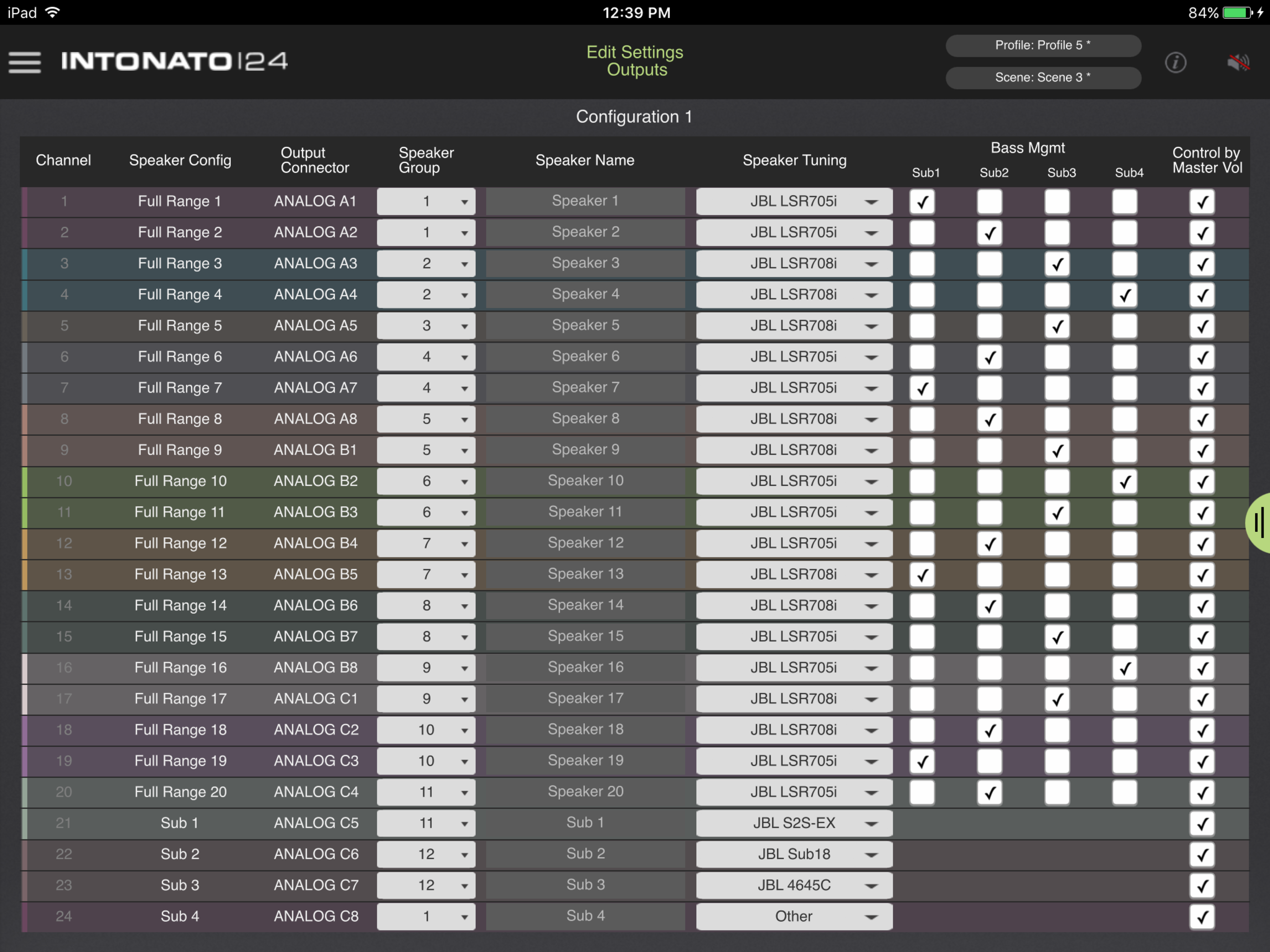The width and height of the screenshot is (1270, 952).
Task: Check Sub4 for channel 5
Action: pyautogui.click(x=1125, y=325)
